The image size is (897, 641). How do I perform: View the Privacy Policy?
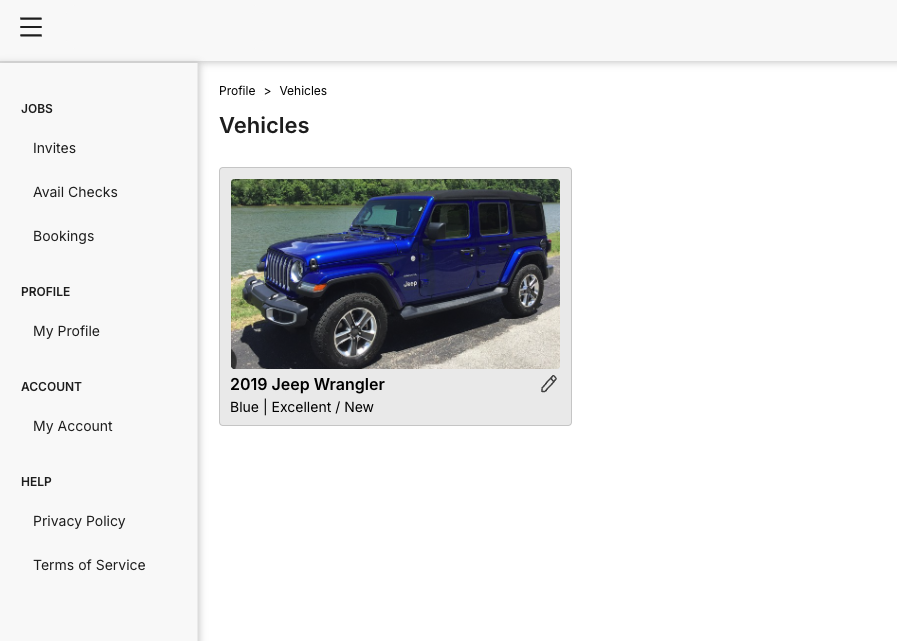click(x=79, y=521)
